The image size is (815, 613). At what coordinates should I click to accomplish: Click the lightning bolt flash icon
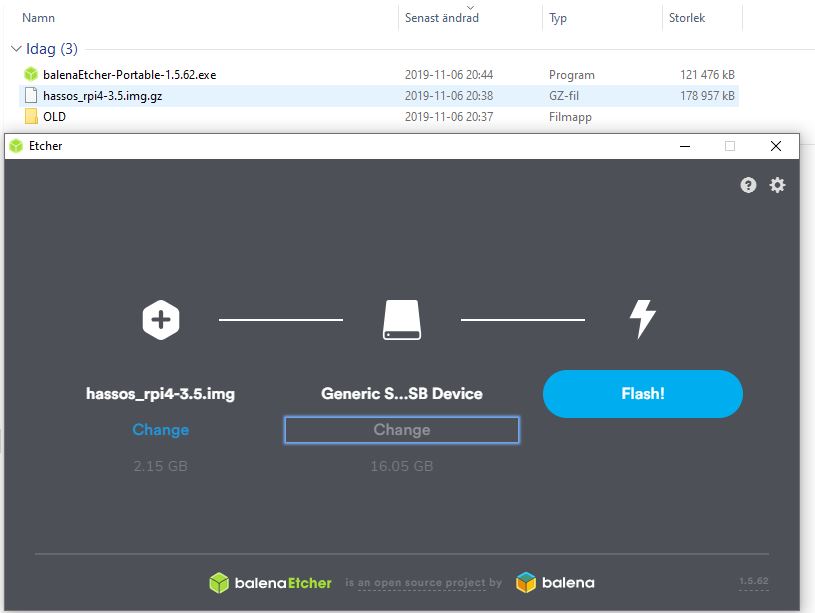point(642,319)
